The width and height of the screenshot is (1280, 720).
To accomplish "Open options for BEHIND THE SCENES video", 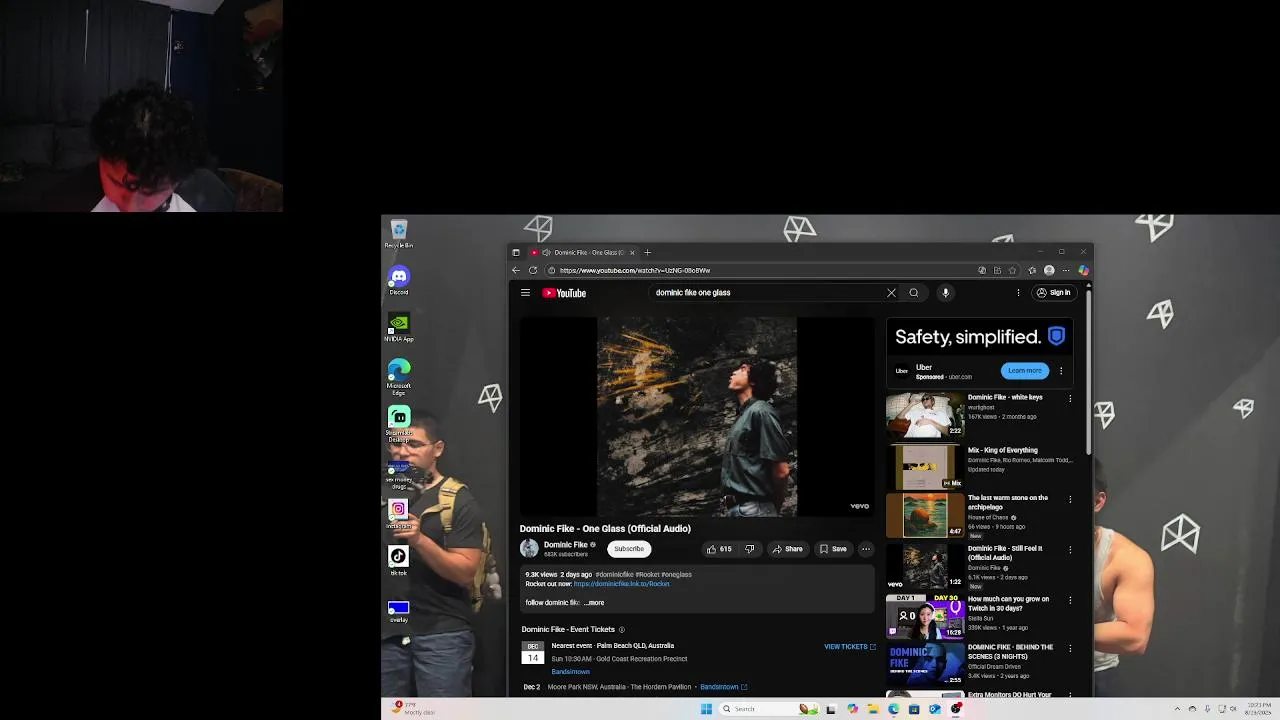I will pyautogui.click(x=1070, y=649).
